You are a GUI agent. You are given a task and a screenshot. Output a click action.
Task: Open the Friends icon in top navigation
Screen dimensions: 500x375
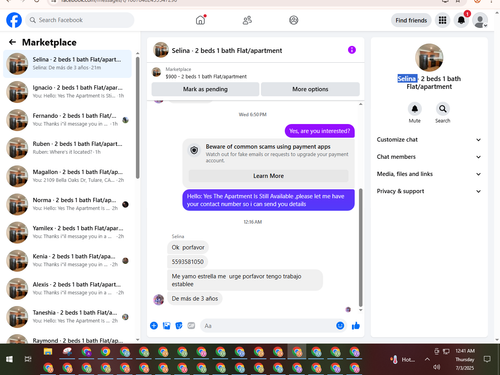click(x=247, y=20)
